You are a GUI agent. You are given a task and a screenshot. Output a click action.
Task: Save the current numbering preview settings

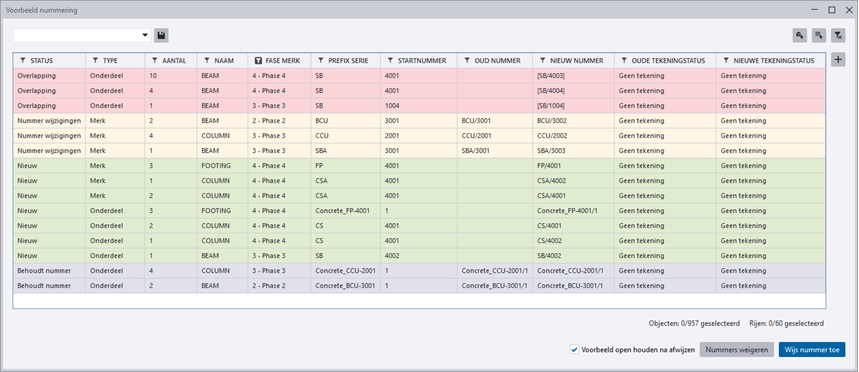click(x=161, y=36)
